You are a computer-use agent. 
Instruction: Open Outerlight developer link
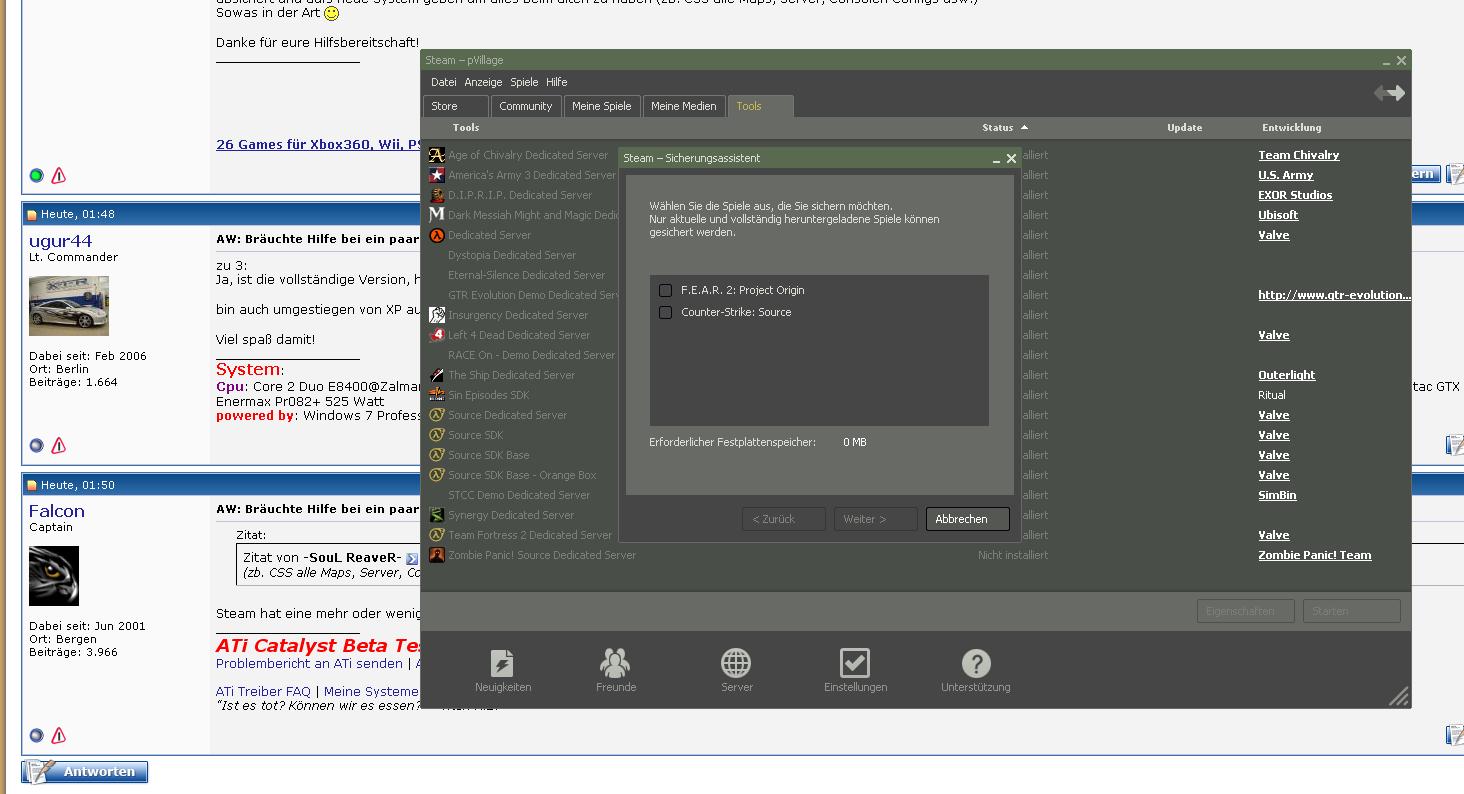[x=1286, y=375]
